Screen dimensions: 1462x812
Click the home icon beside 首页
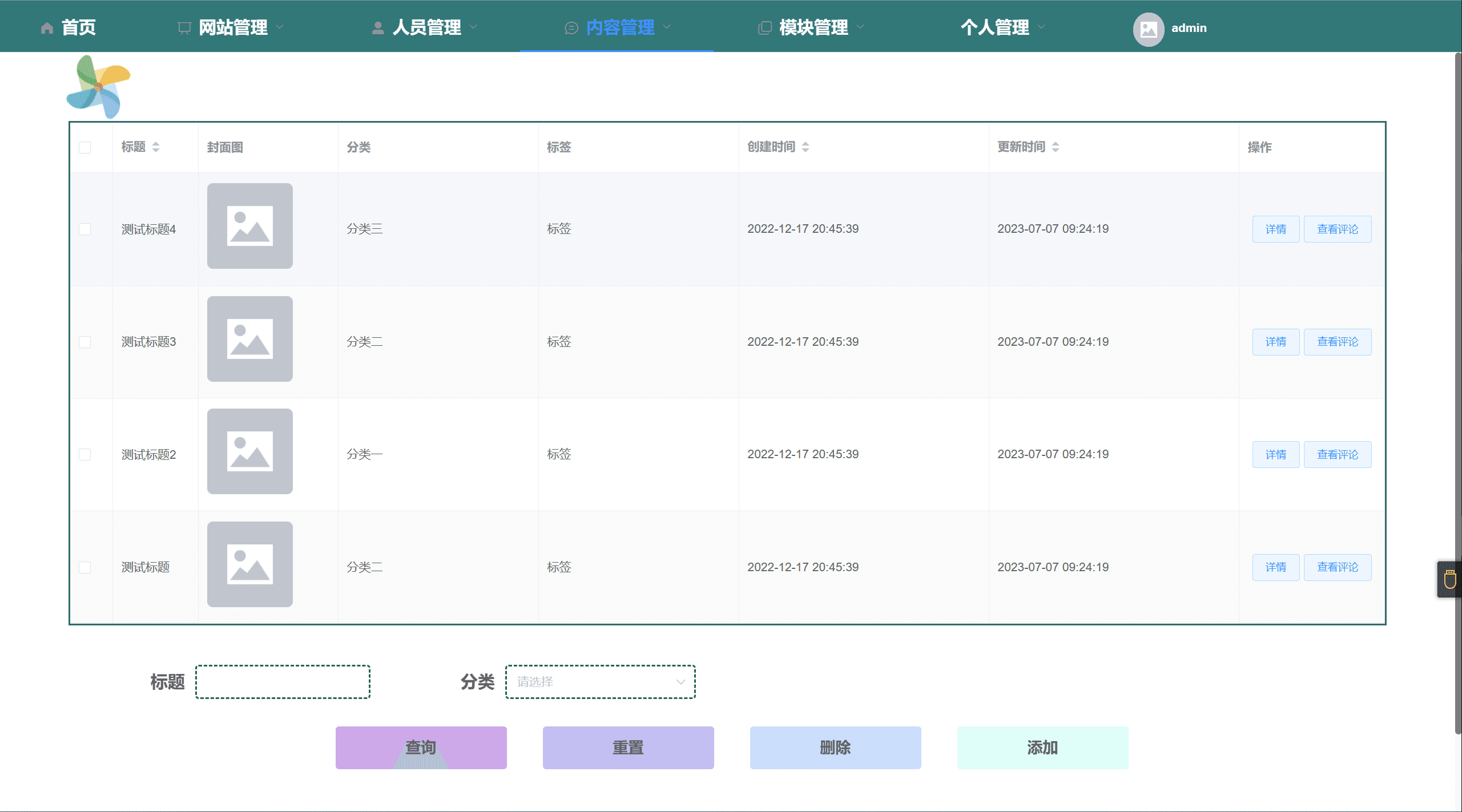[x=47, y=28]
